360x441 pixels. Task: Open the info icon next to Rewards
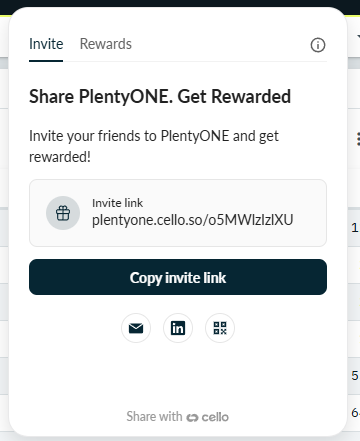coord(318,45)
